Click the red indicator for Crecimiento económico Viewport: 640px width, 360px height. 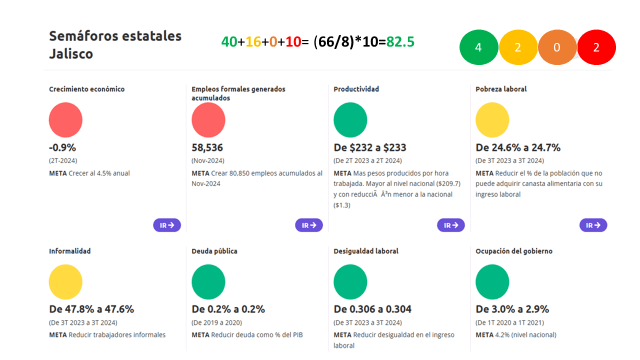pos(66,120)
